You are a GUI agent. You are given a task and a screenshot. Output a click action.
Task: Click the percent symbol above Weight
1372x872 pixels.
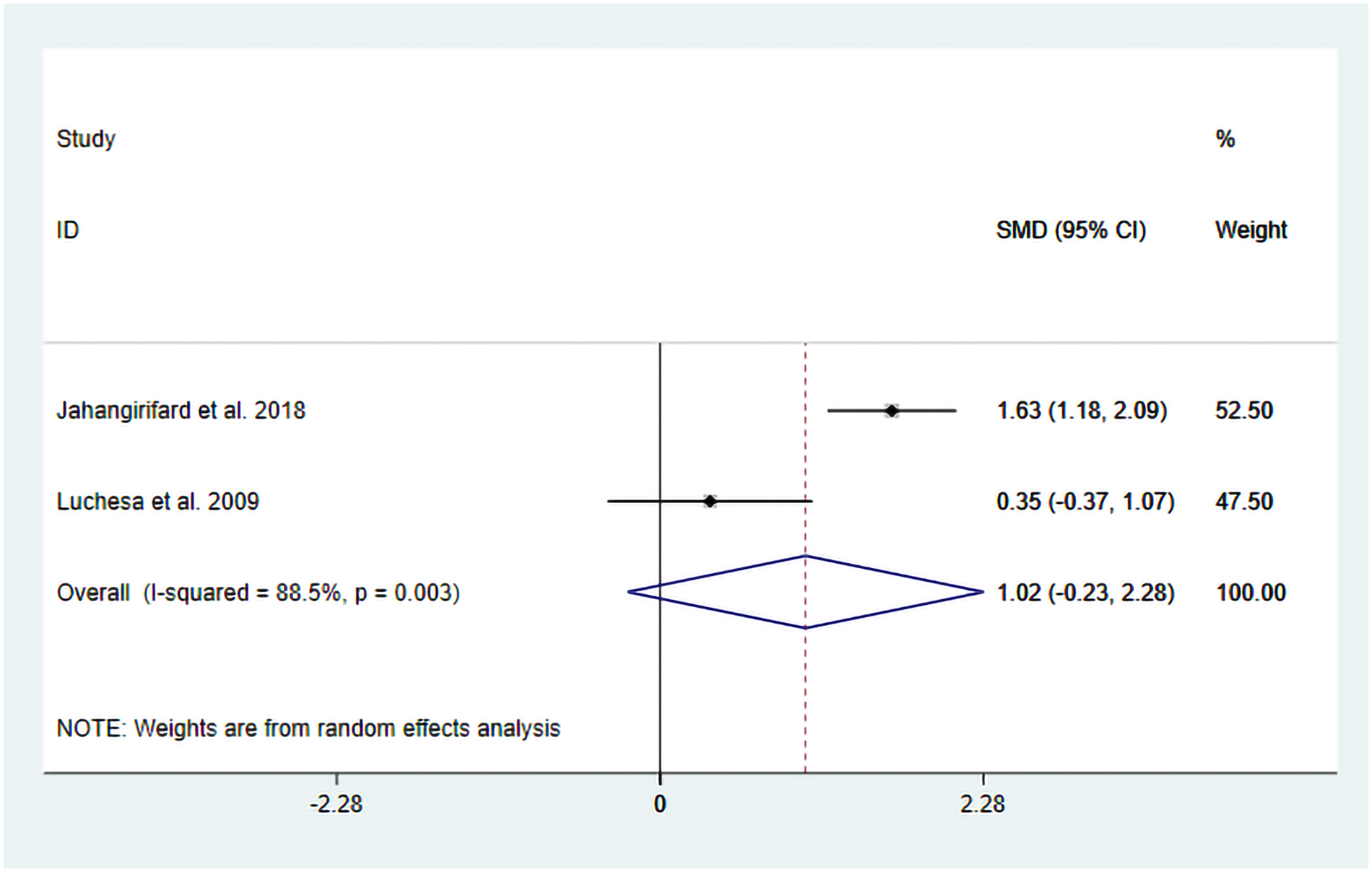(x=1225, y=139)
